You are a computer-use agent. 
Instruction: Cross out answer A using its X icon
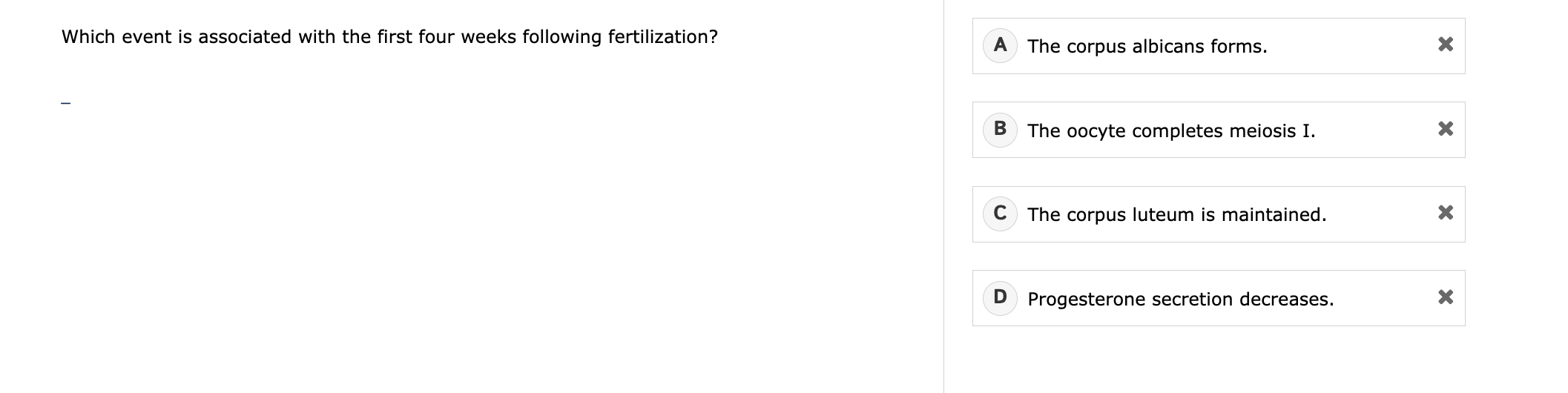[1445, 44]
